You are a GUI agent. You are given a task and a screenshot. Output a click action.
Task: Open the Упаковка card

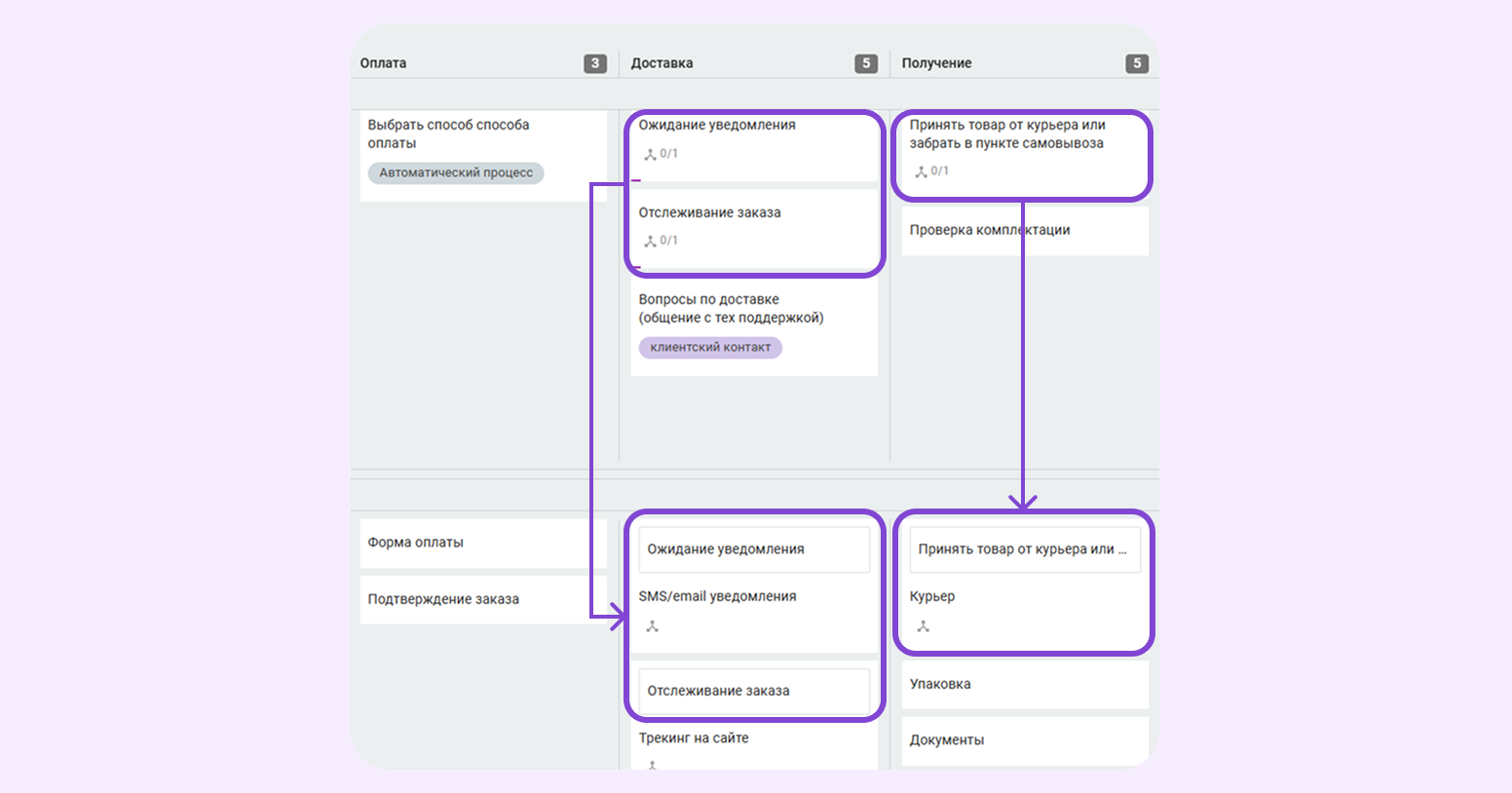tap(1025, 684)
